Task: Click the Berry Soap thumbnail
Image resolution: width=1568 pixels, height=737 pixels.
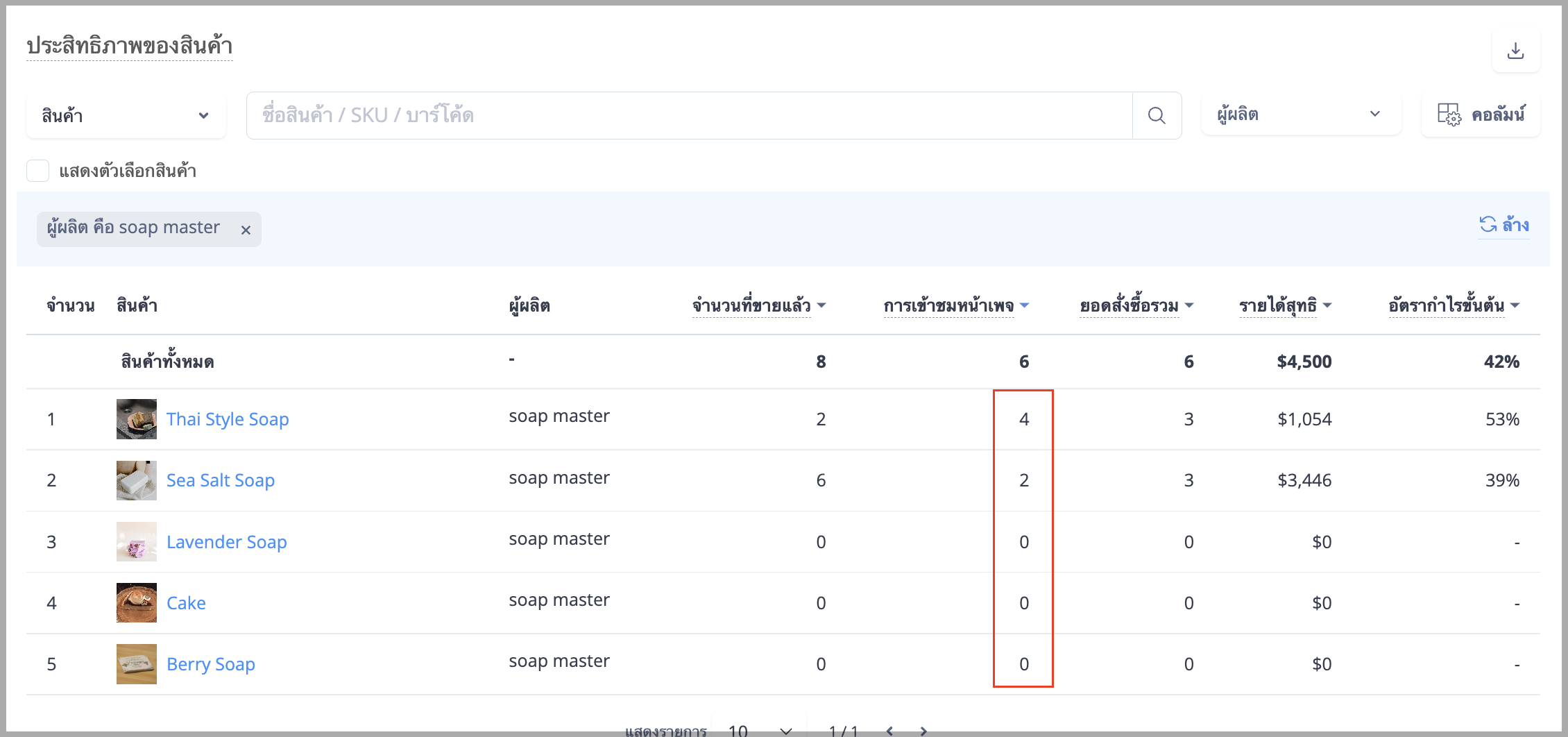Action: (137, 664)
